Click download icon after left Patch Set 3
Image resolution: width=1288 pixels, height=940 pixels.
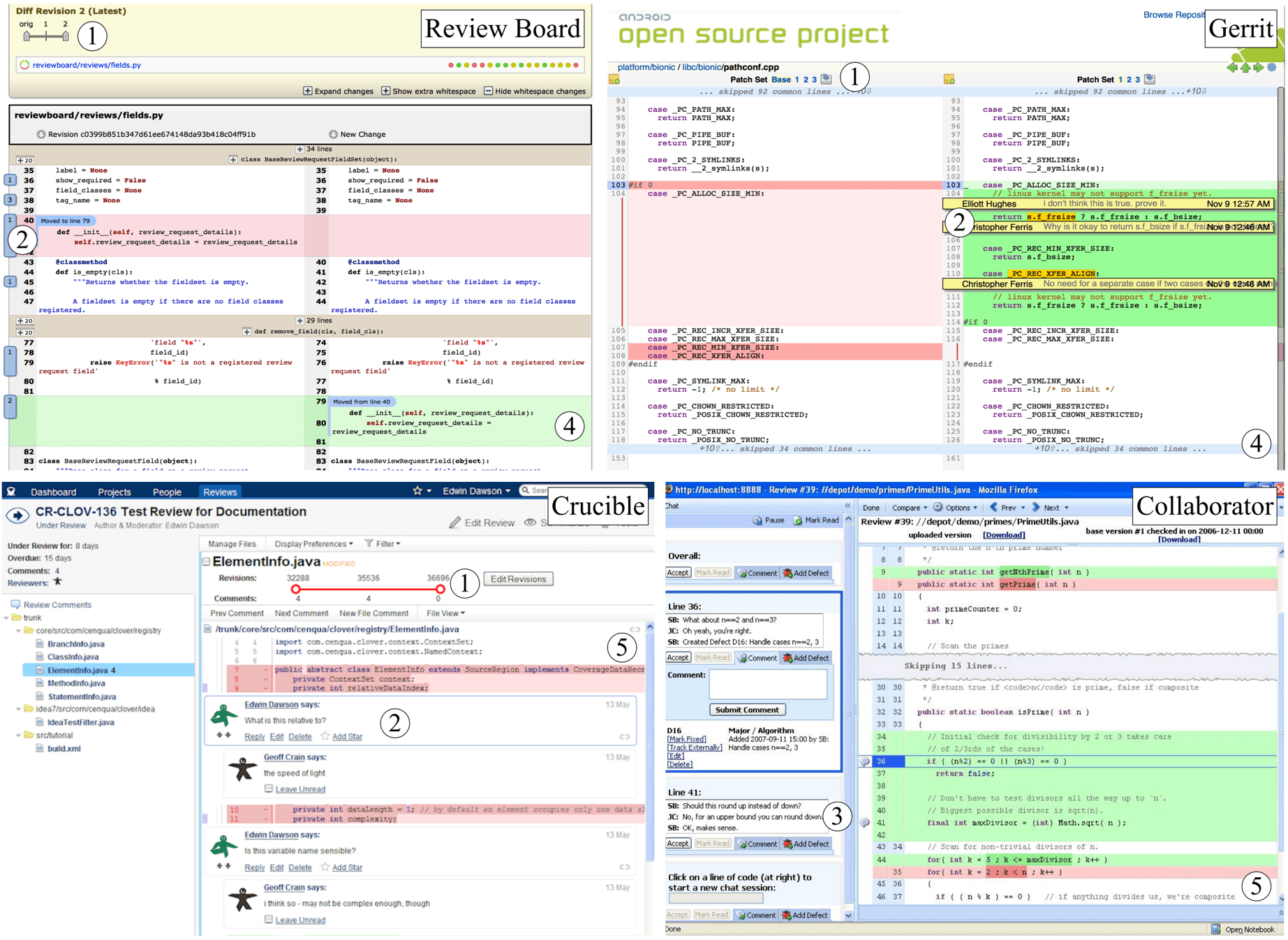coord(826,79)
